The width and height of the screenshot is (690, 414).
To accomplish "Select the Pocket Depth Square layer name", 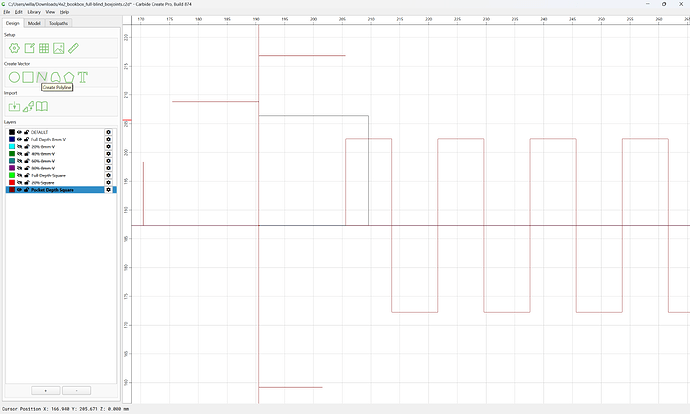I will click(x=52, y=190).
